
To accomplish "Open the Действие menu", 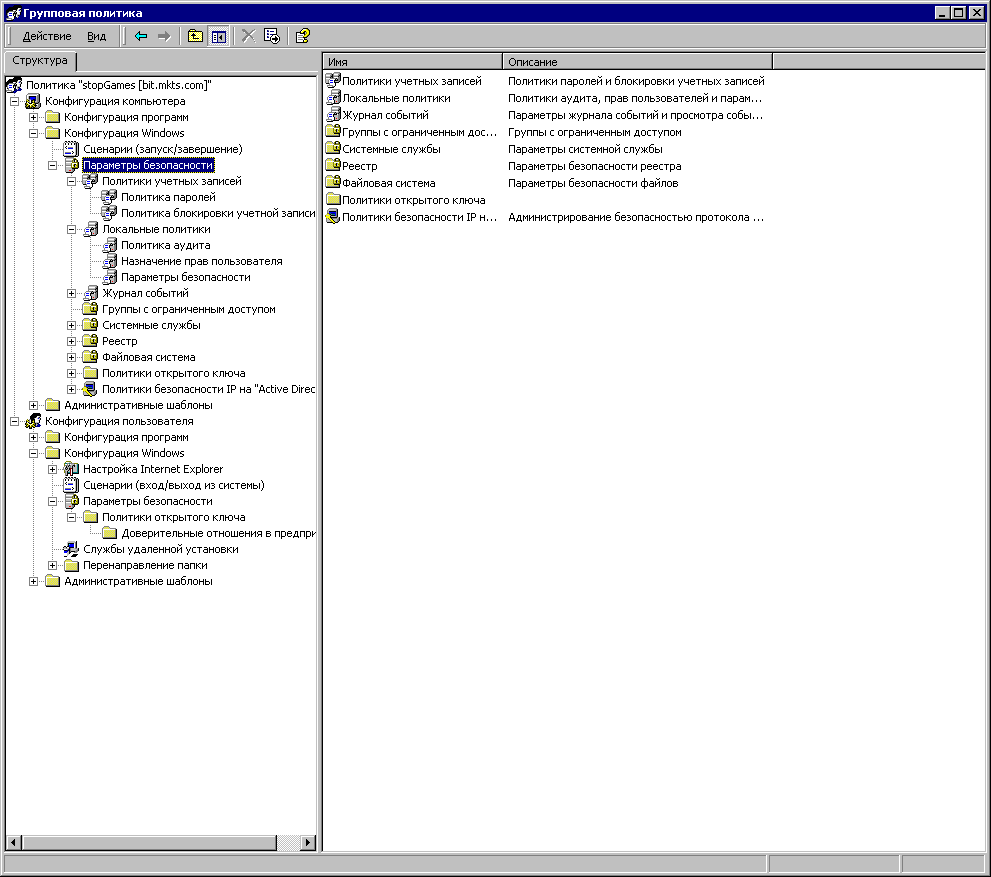I will tap(47, 37).
